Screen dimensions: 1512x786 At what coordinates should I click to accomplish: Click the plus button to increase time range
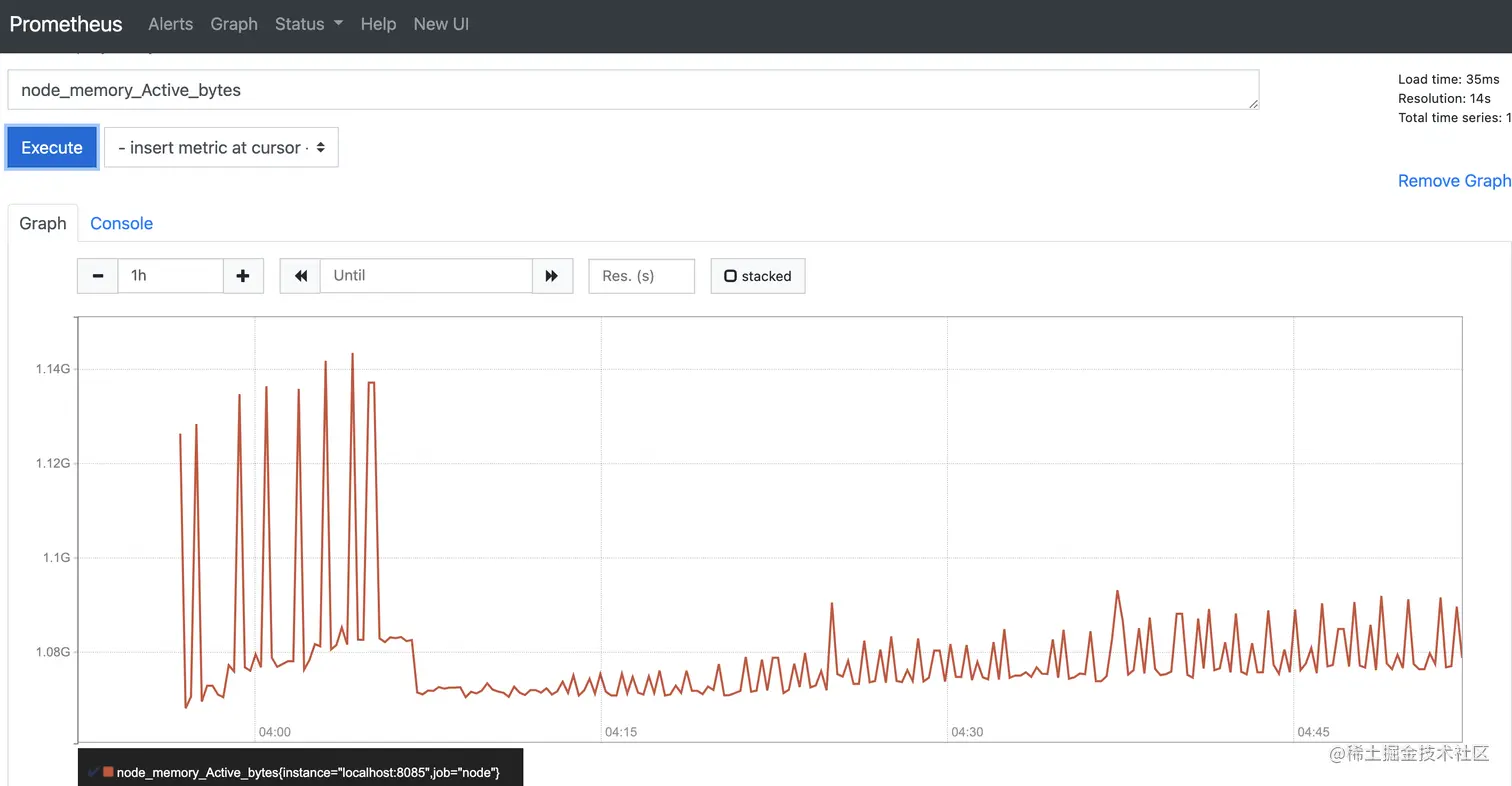coord(243,276)
